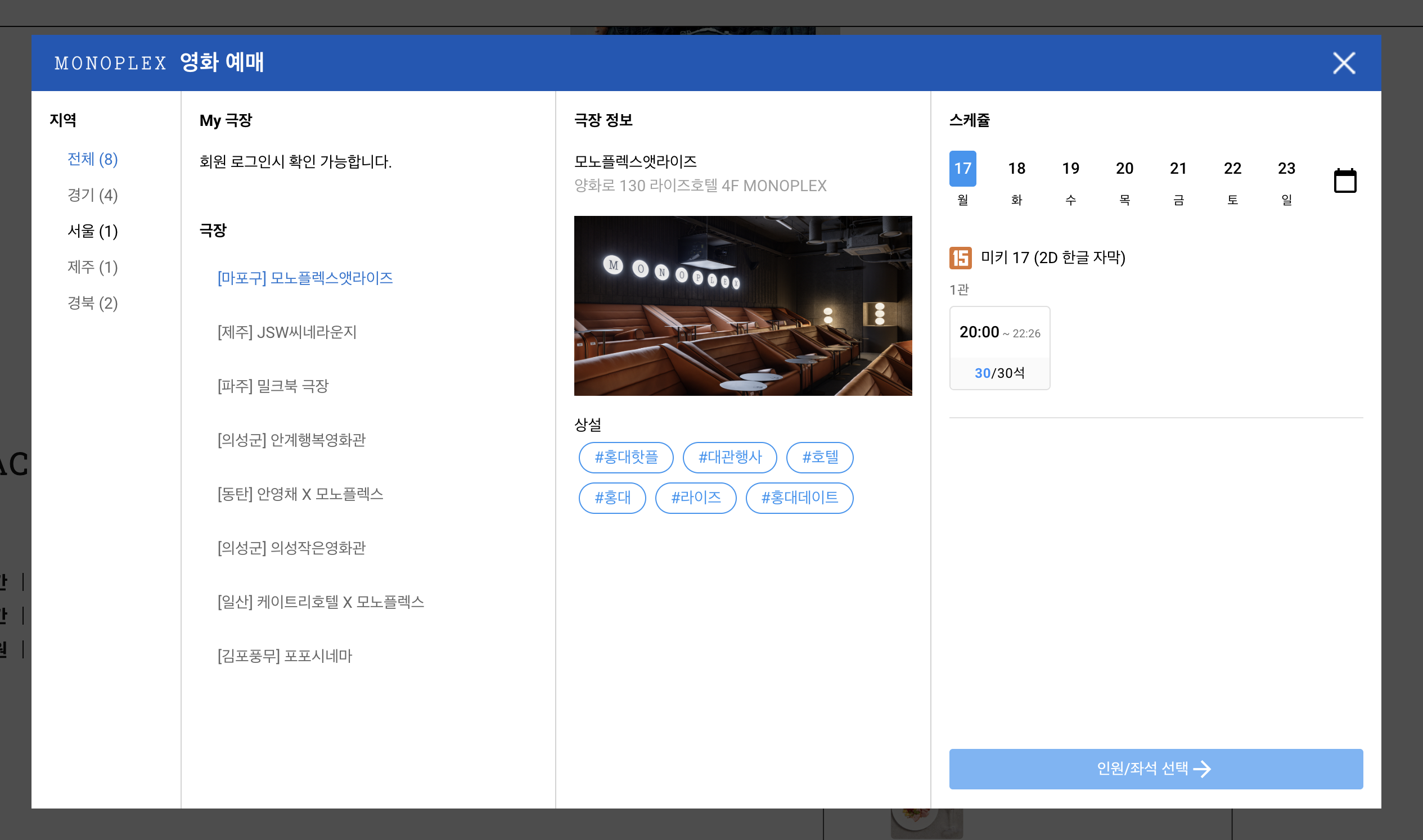Filter region by 경기 (4)
The height and width of the screenshot is (840, 1423).
click(92, 195)
